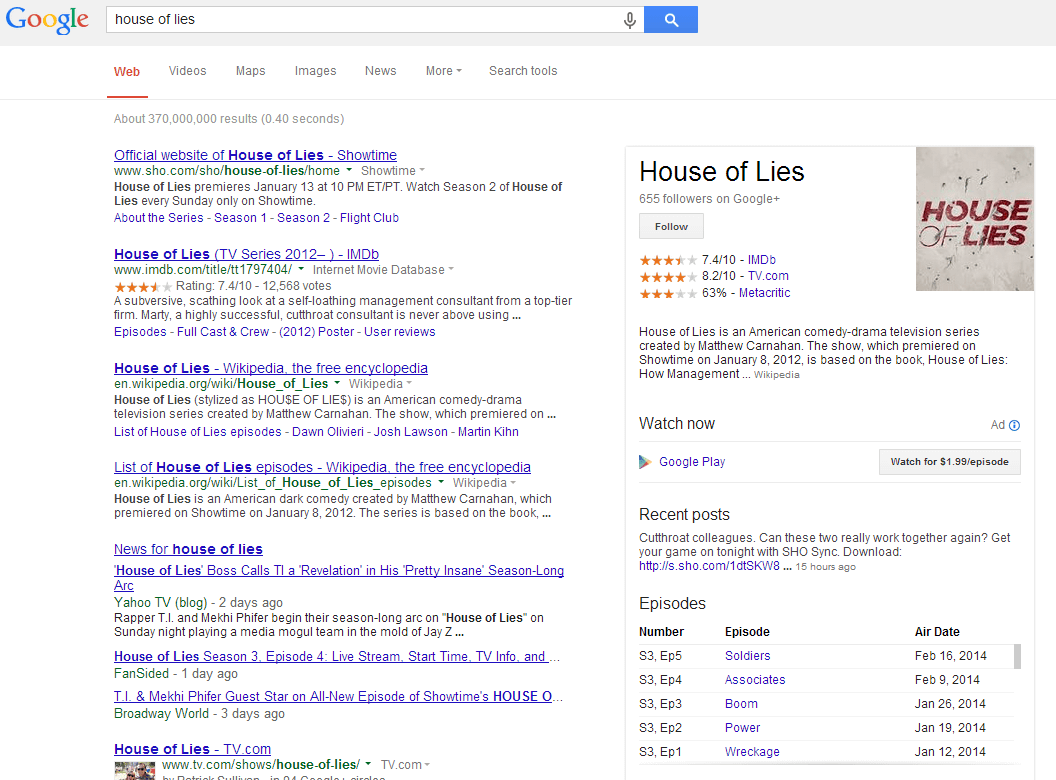Switch to the Images tab

[x=315, y=71]
